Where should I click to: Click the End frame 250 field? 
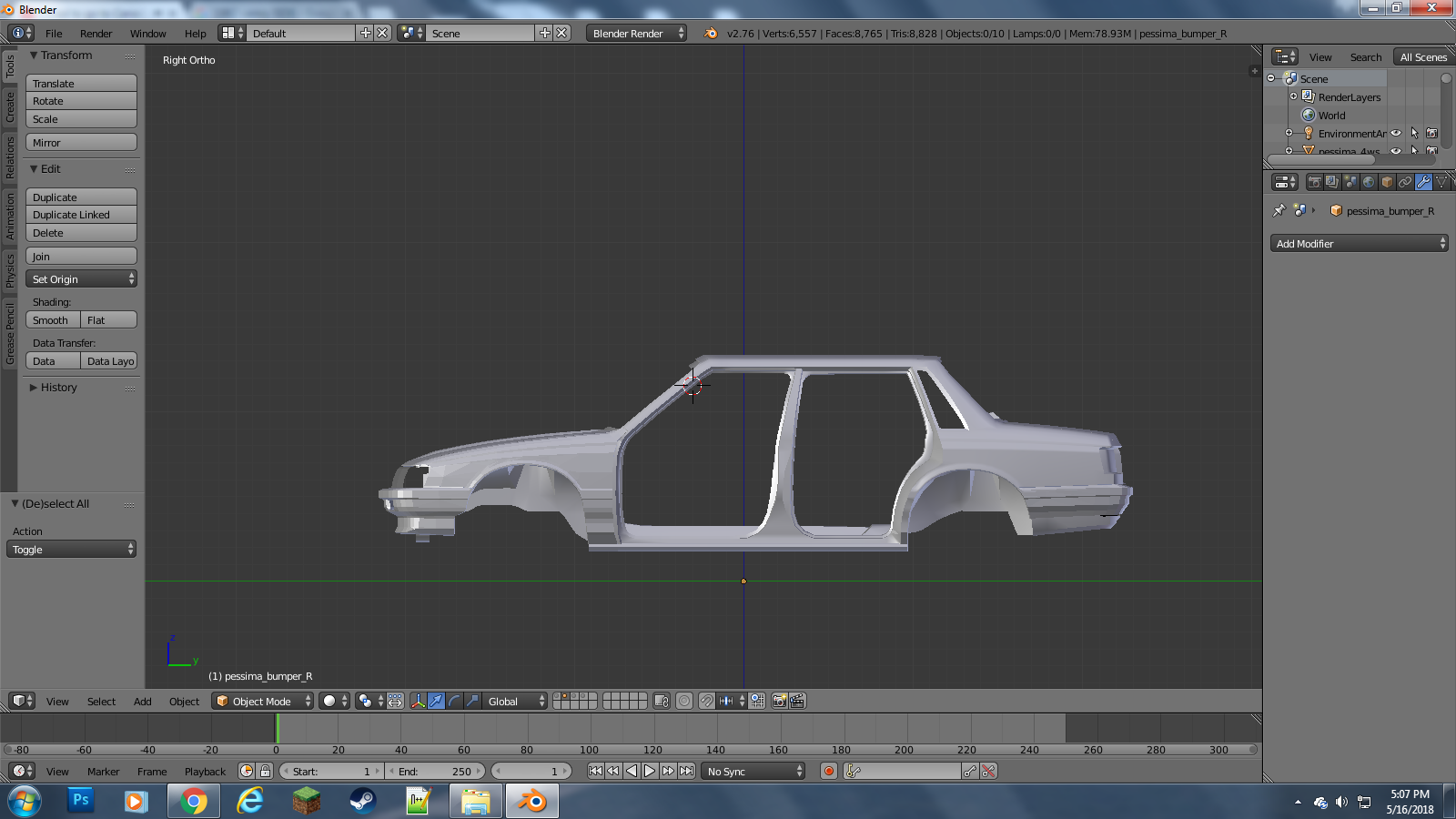click(437, 771)
